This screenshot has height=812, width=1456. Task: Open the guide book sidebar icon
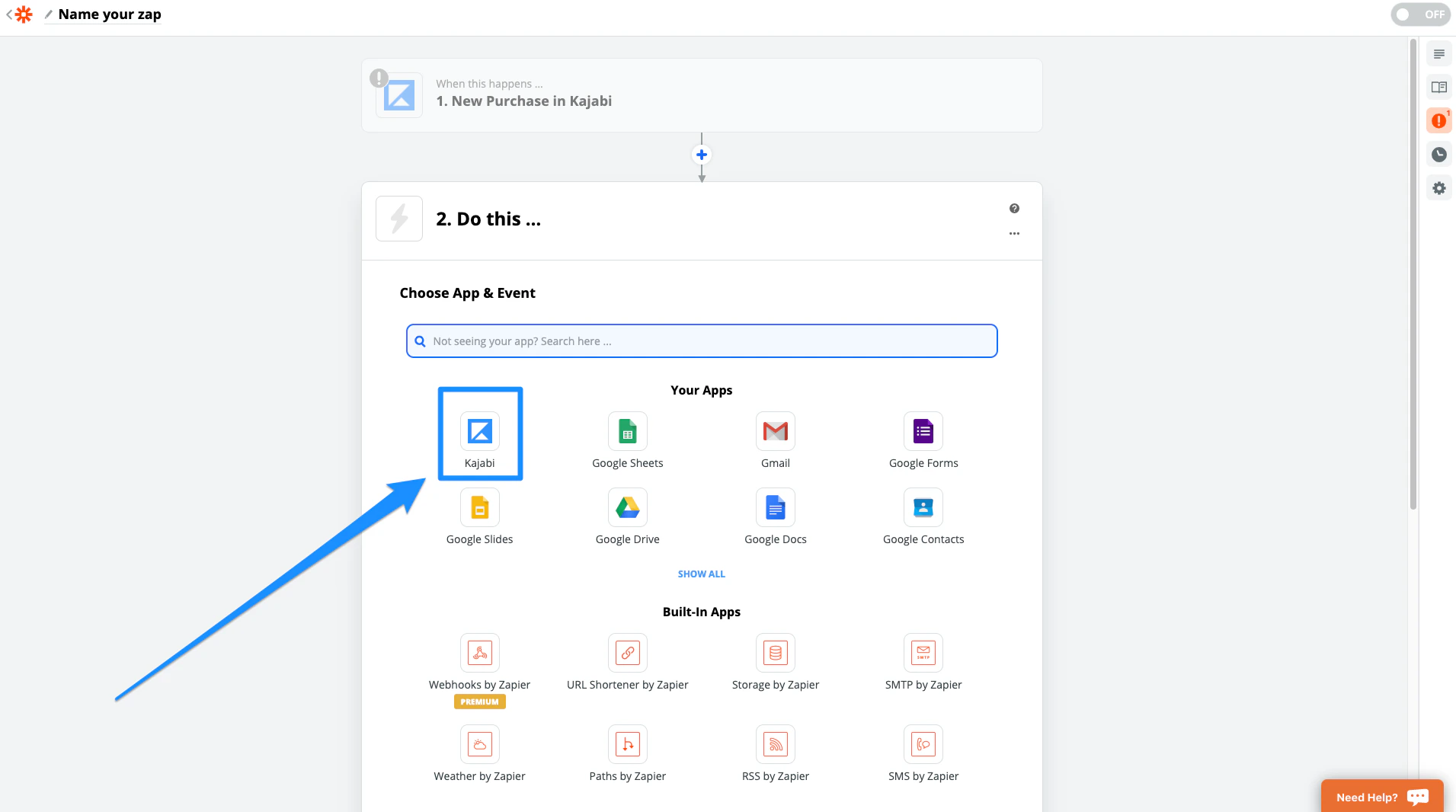[x=1438, y=88]
